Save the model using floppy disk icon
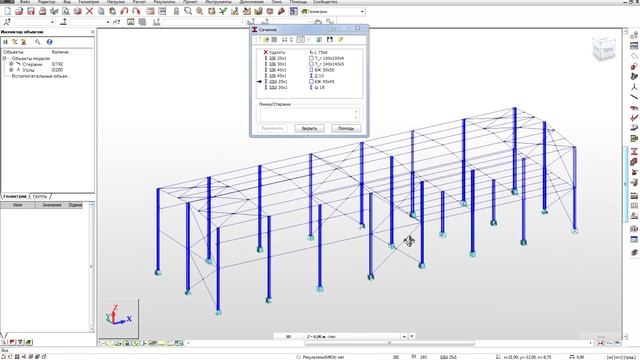This screenshot has width=640, height=360. 31,11
